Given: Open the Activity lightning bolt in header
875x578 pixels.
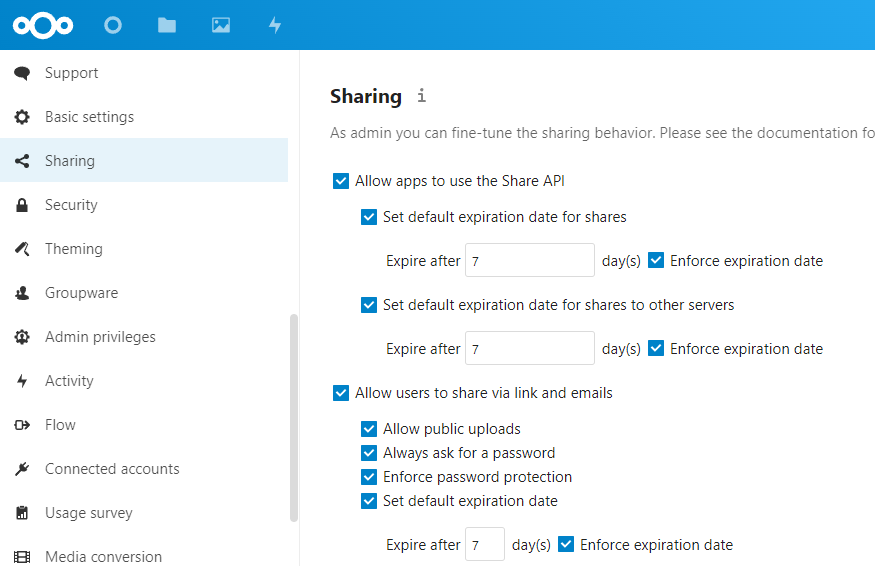Looking at the screenshot, I should (275, 25).
